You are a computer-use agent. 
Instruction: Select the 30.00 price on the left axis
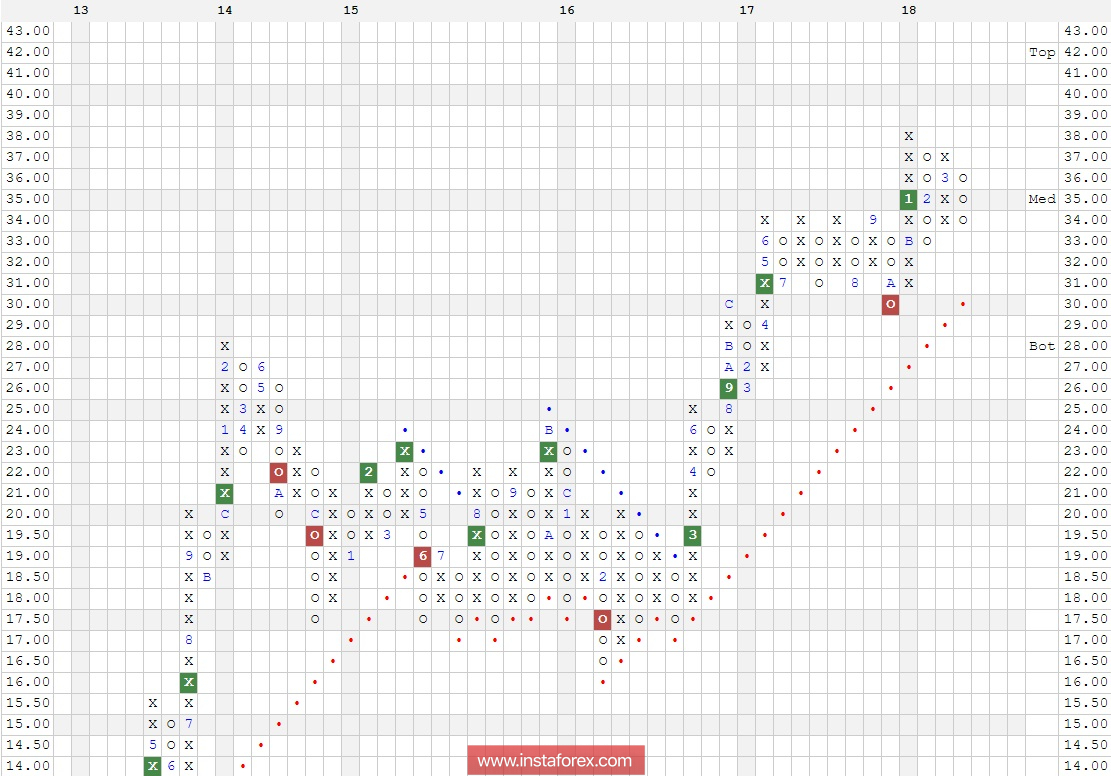coord(28,304)
